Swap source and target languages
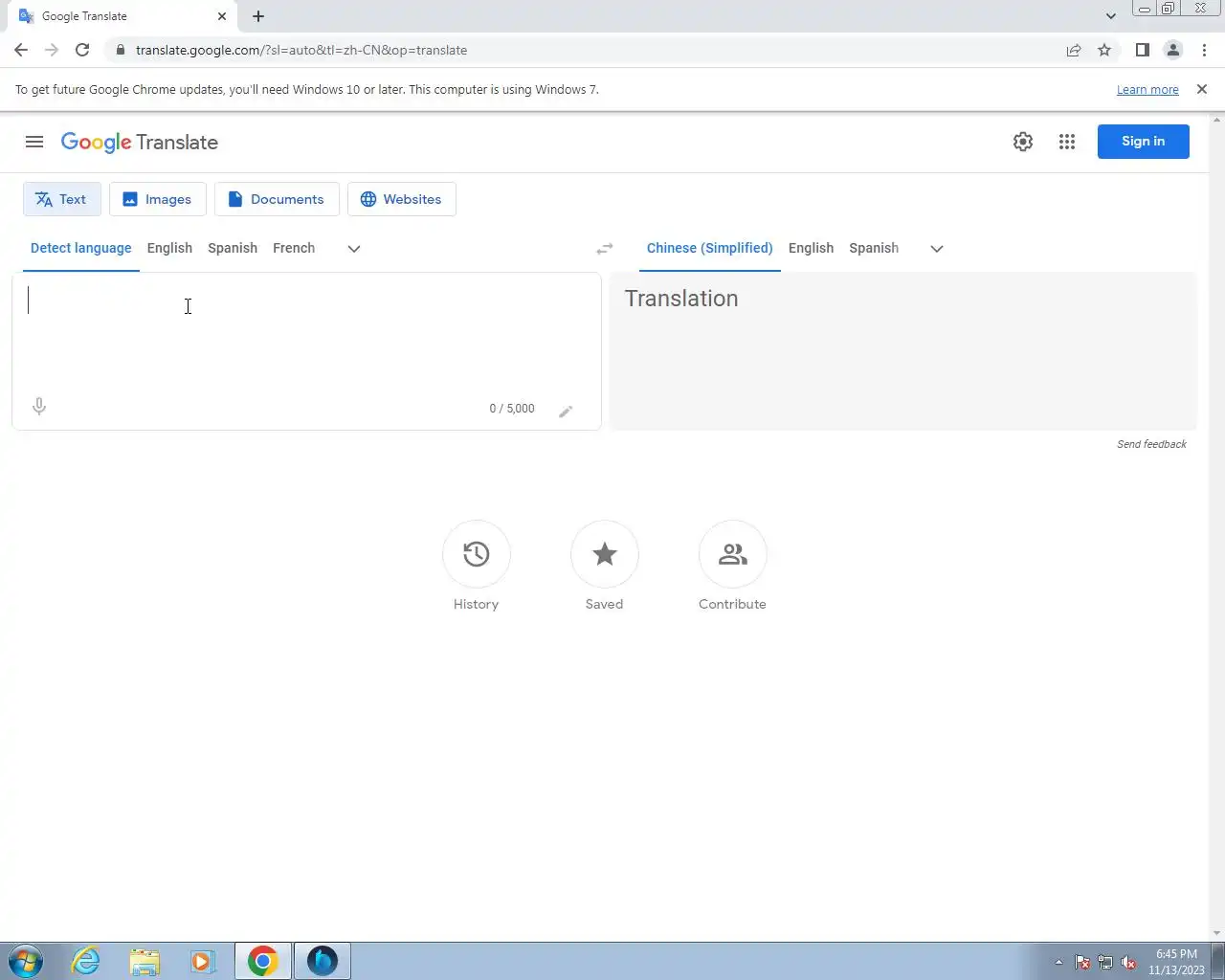 pos(605,248)
